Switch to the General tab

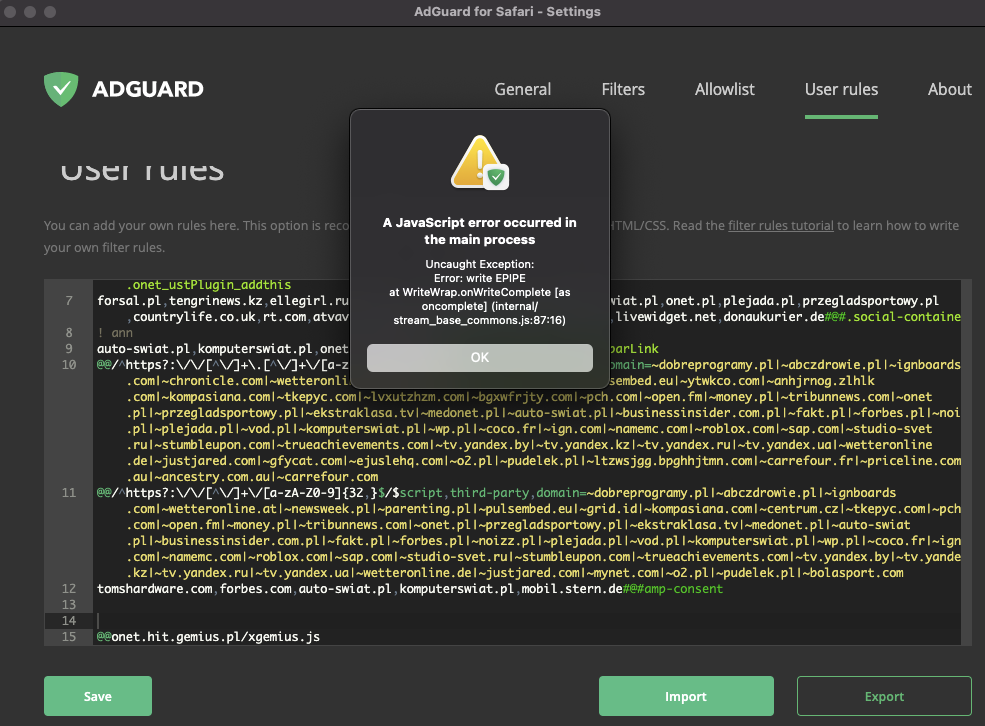522,89
